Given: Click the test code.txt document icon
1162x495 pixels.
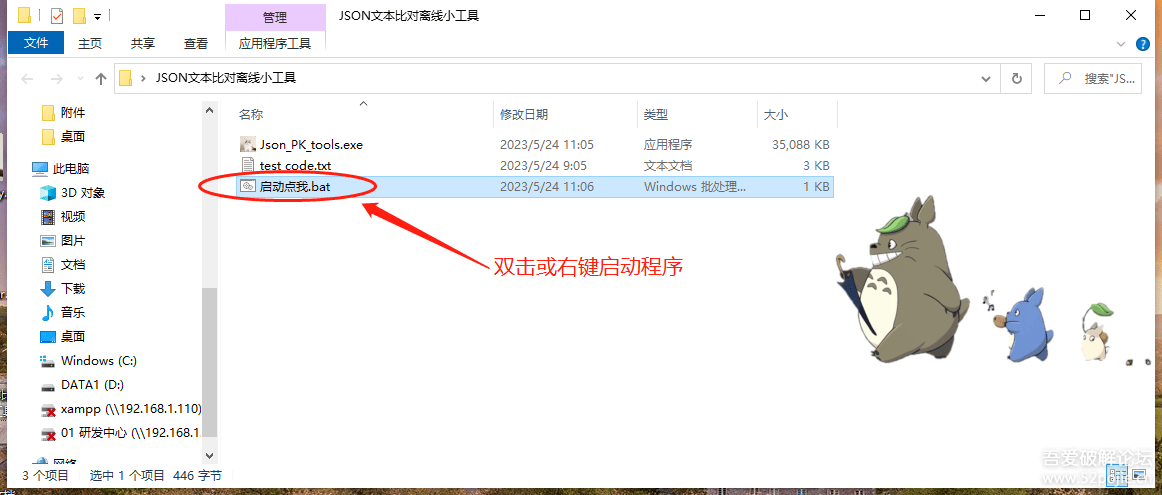Looking at the screenshot, I should [x=248, y=165].
